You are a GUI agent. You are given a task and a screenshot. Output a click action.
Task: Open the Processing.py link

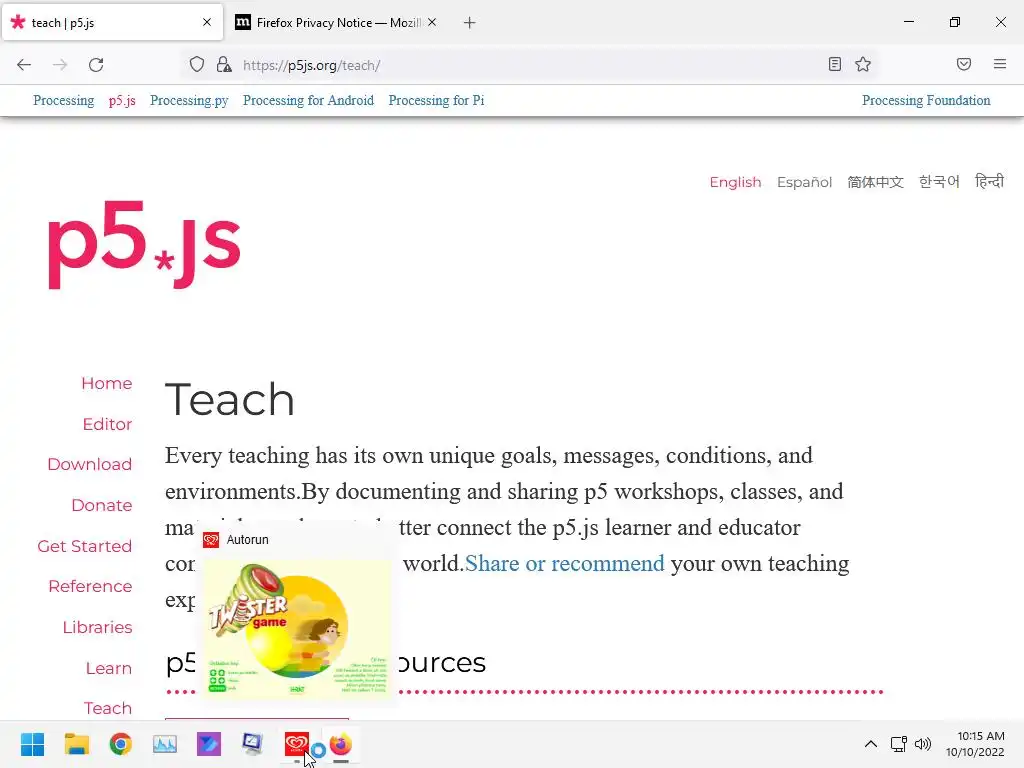coord(189,100)
